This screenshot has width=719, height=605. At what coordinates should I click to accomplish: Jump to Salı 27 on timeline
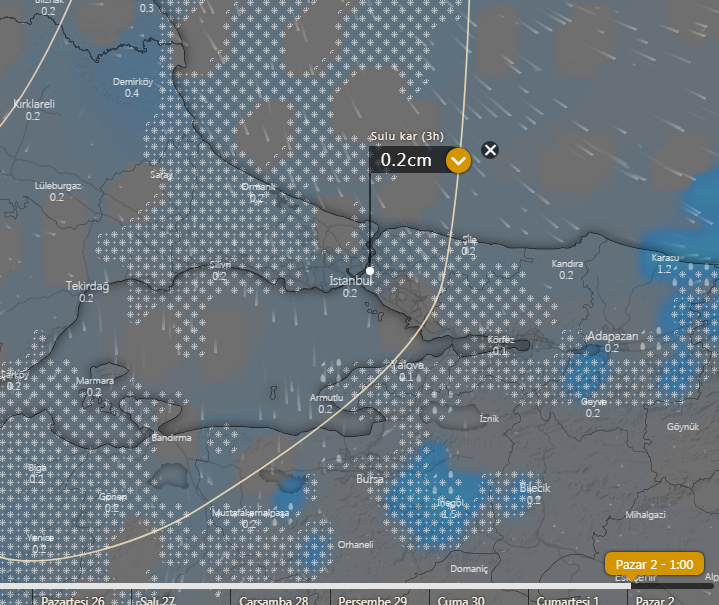pyautogui.click(x=157, y=600)
